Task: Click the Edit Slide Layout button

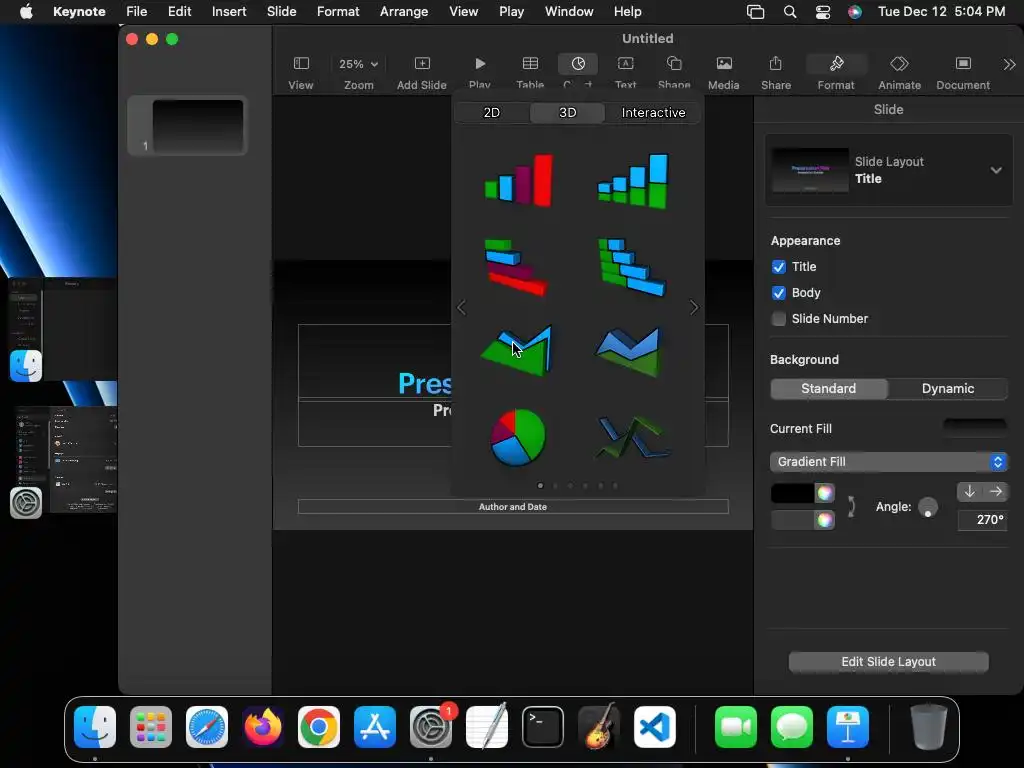Action: click(x=888, y=662)
